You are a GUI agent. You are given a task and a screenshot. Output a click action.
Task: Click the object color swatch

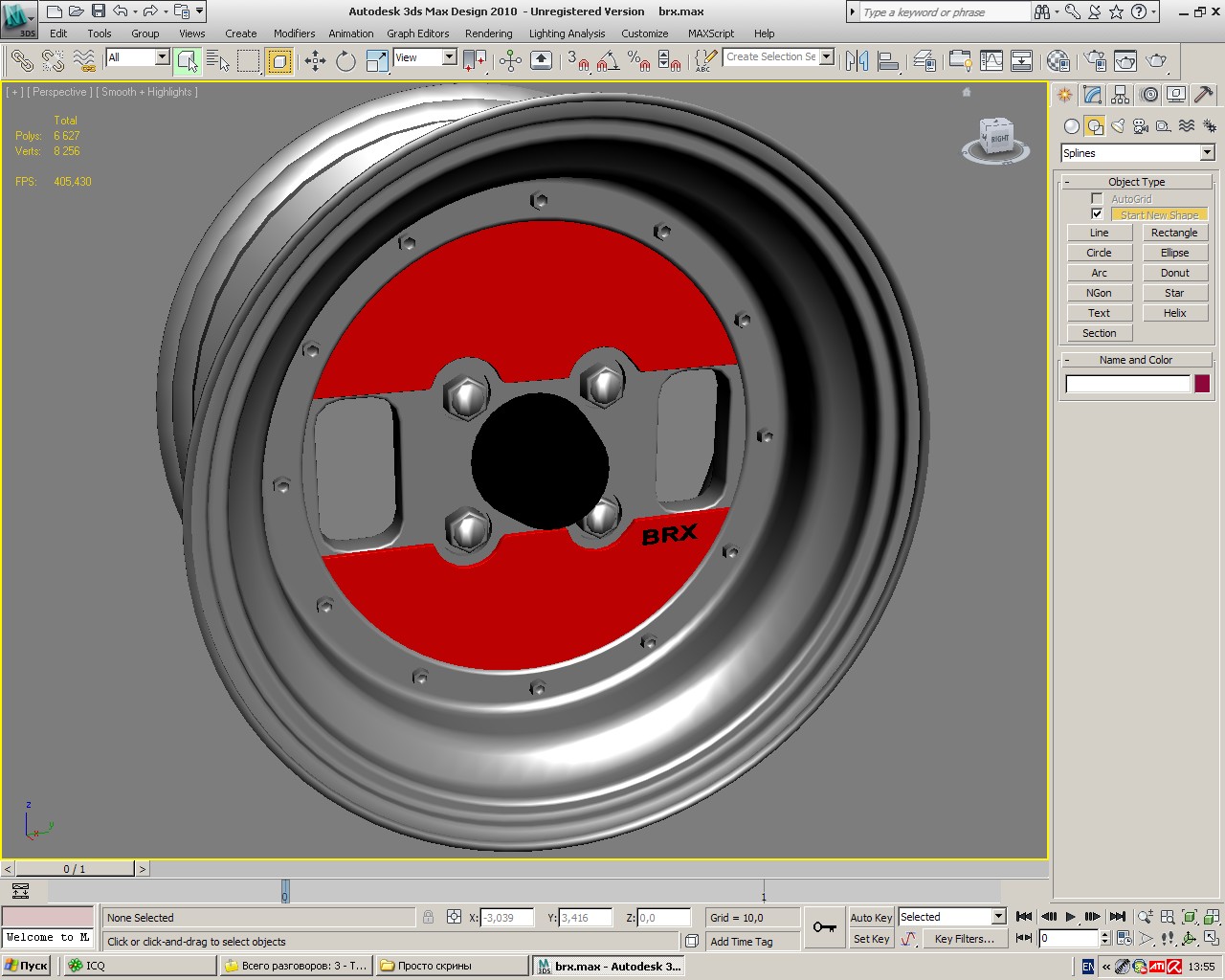tap(1202, 384)
